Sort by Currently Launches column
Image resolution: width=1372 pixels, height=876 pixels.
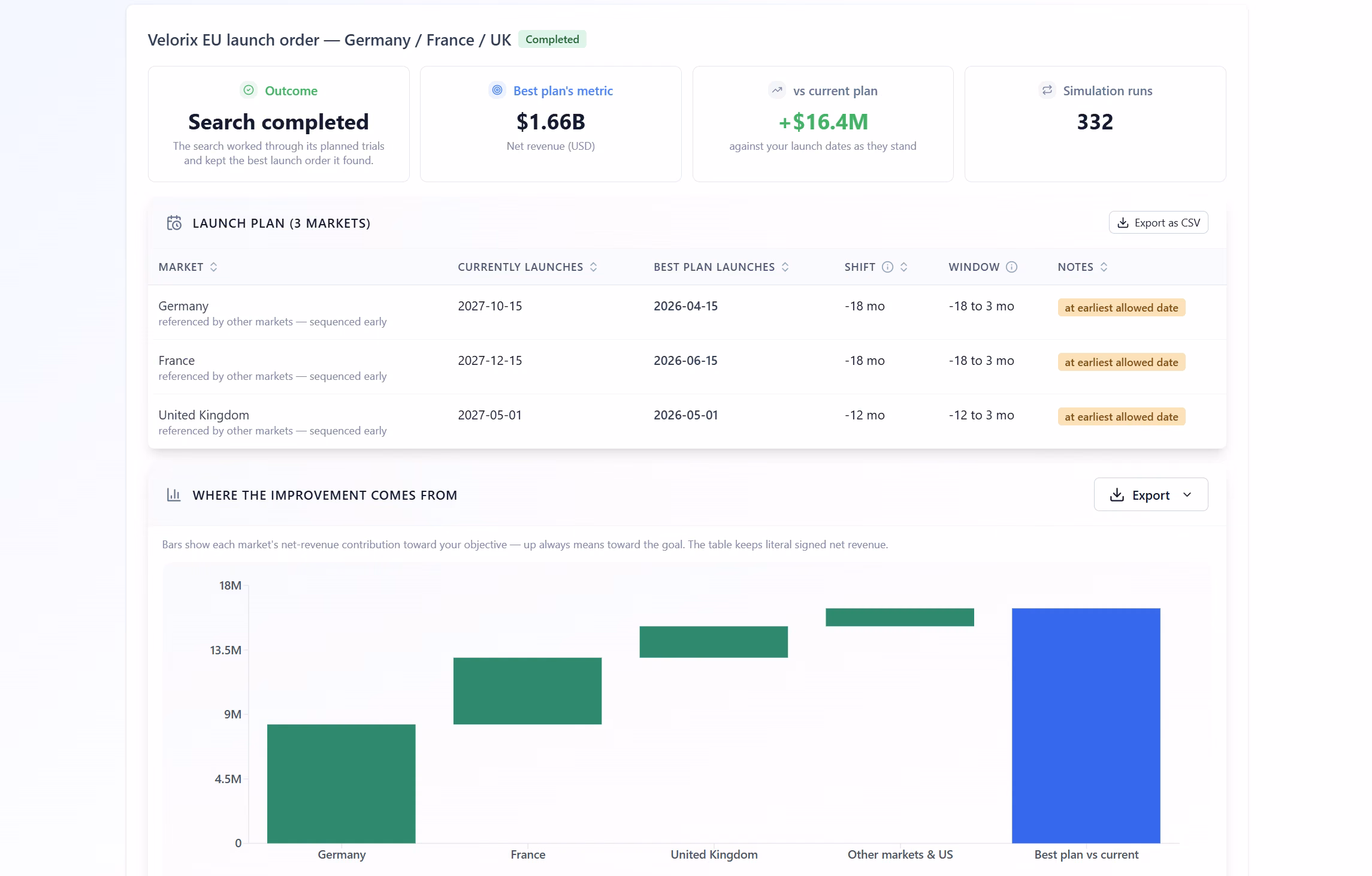pos(593,267)
